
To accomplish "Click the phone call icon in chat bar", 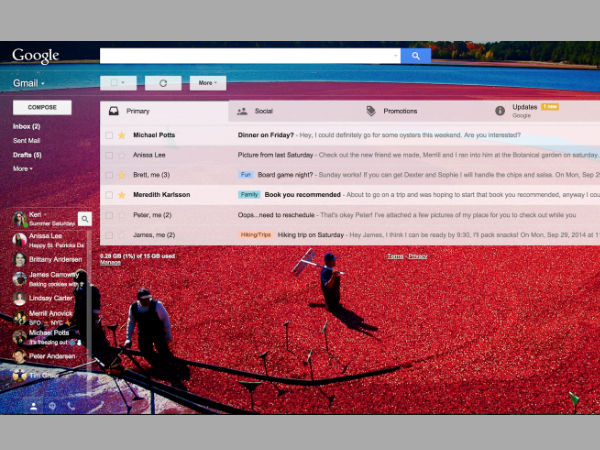I will pos(70,406).
